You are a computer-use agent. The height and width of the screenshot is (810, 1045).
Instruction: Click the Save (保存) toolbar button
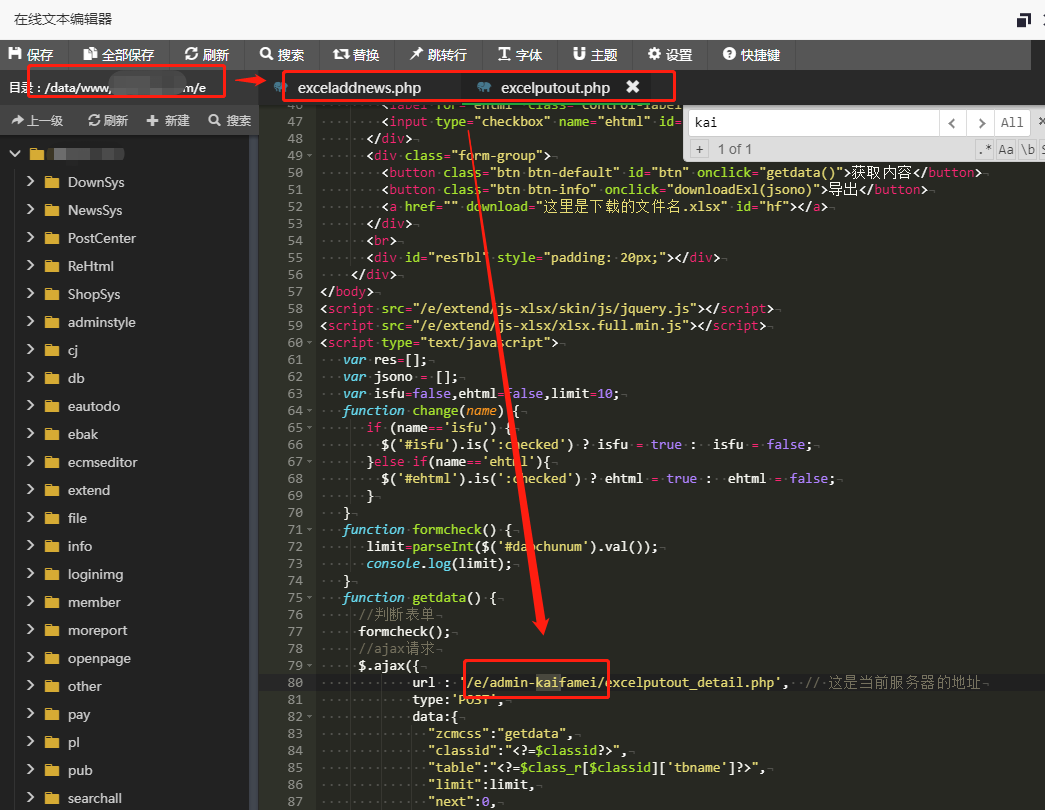[x=31, y=55]
